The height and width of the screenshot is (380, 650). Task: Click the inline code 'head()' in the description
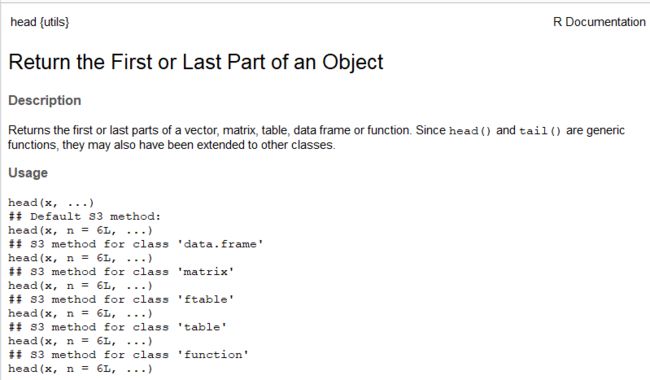click(x=470, y=131)
